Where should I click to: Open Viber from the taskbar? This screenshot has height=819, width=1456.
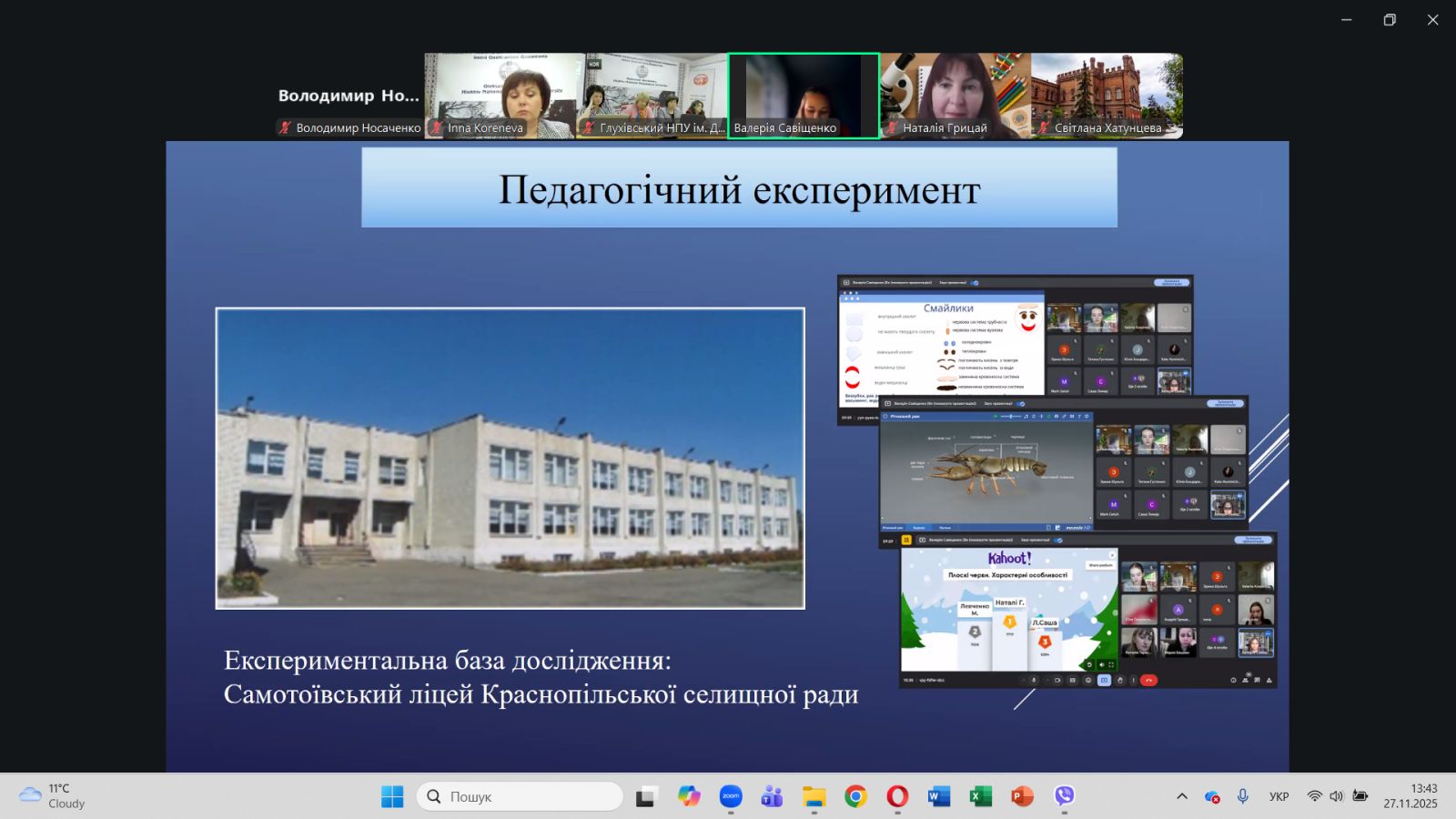pyautogui.click(x=1064, y=796)
